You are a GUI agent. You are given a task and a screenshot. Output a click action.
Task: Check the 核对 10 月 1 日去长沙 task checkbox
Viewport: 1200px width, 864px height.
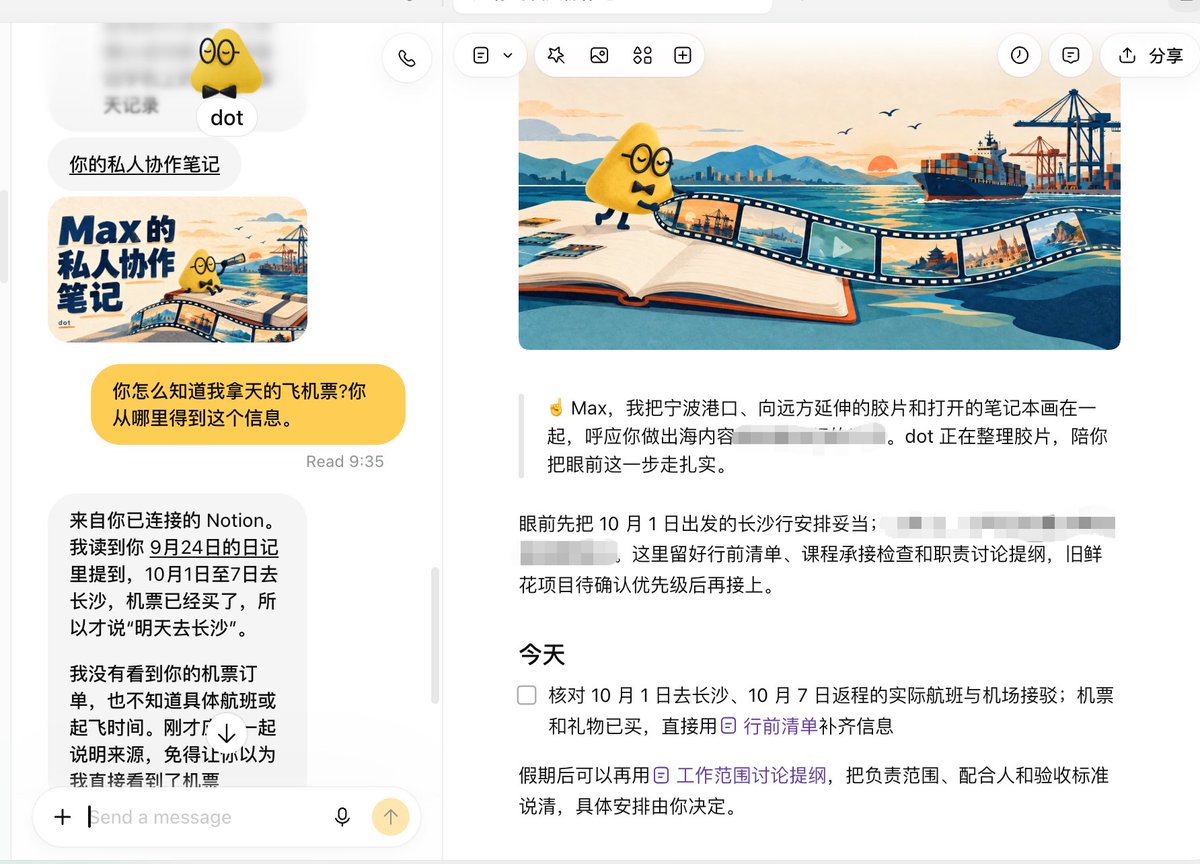click(527, 695)
